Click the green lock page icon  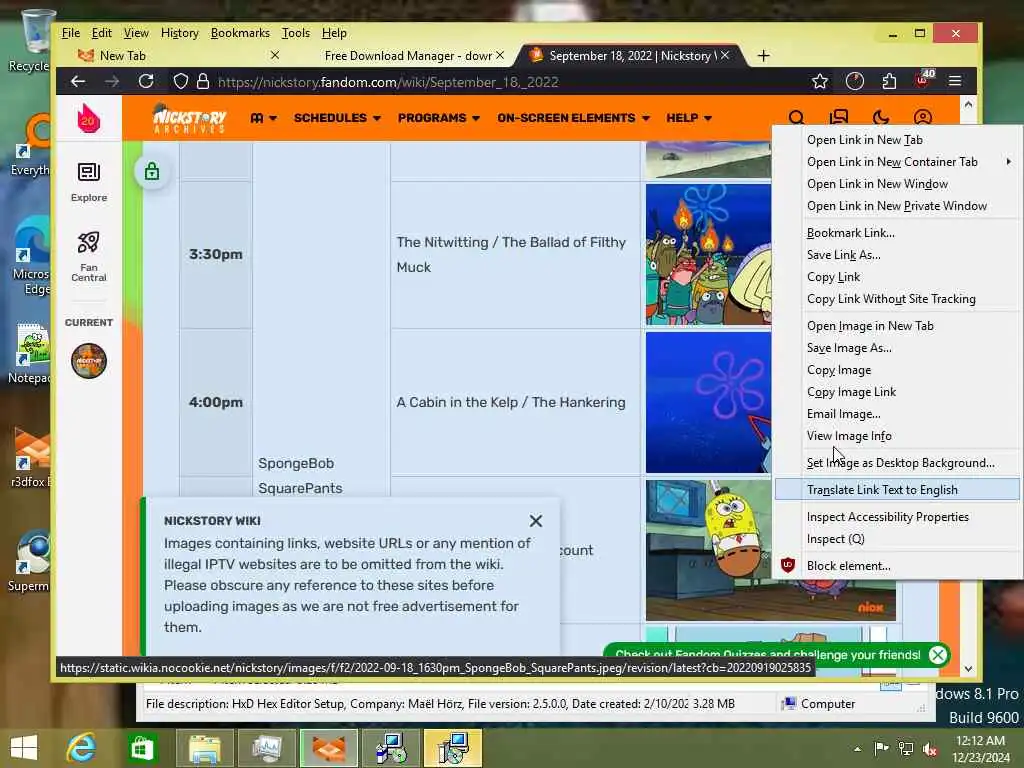tap(152, 172)
